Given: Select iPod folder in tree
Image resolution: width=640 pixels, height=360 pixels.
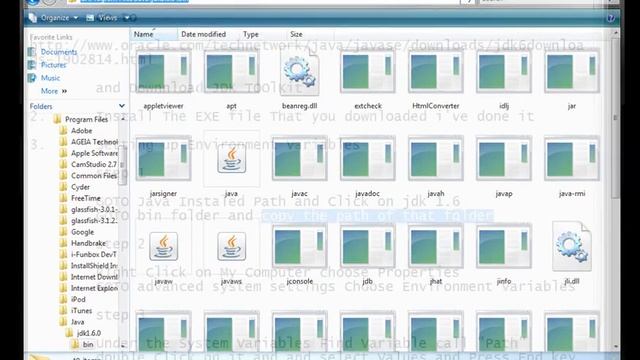Looking at the screenshot, I should [78, 299].
